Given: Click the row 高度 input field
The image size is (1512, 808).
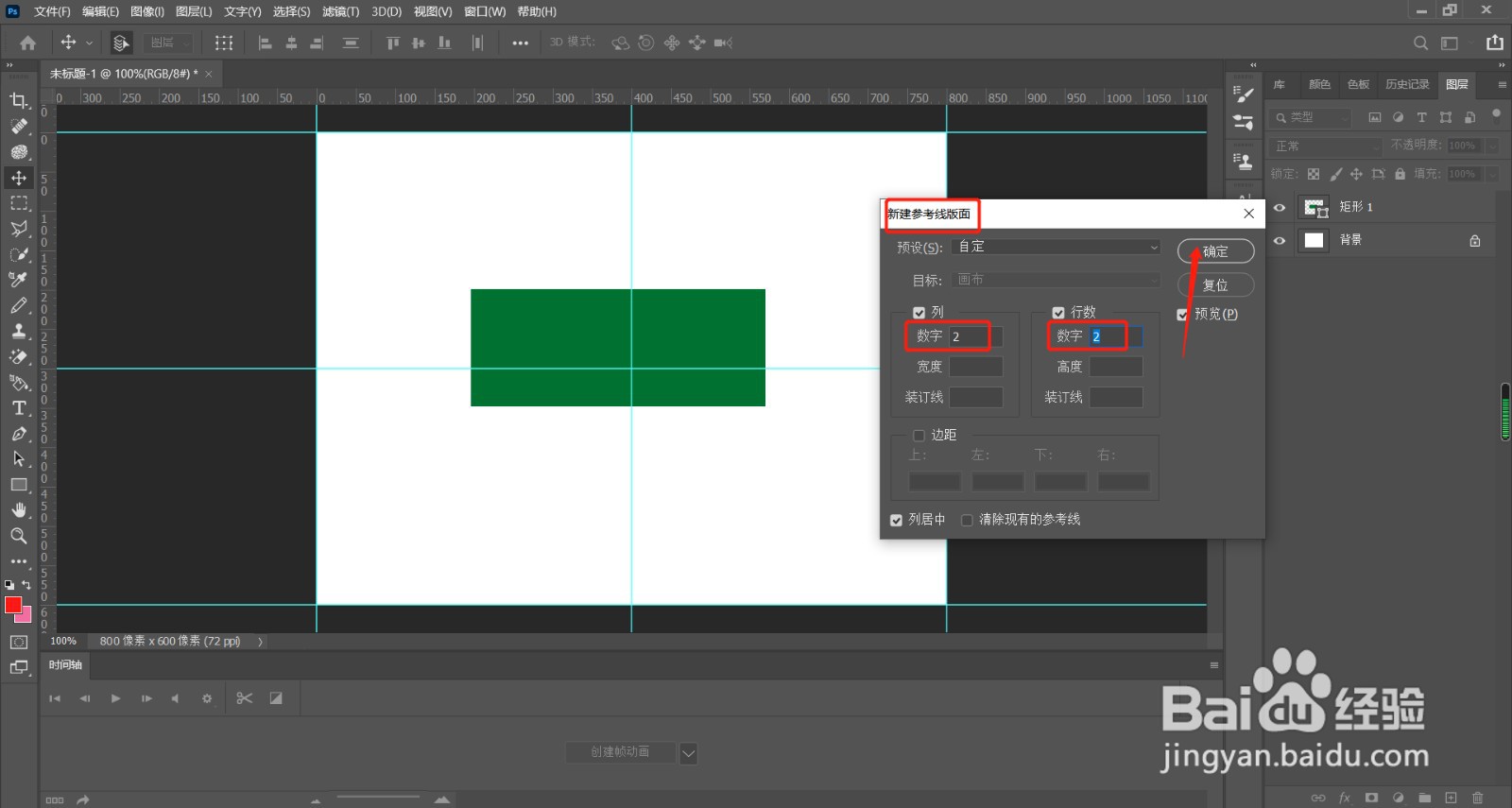Looking at the screenshot, I should (1116, 367).
